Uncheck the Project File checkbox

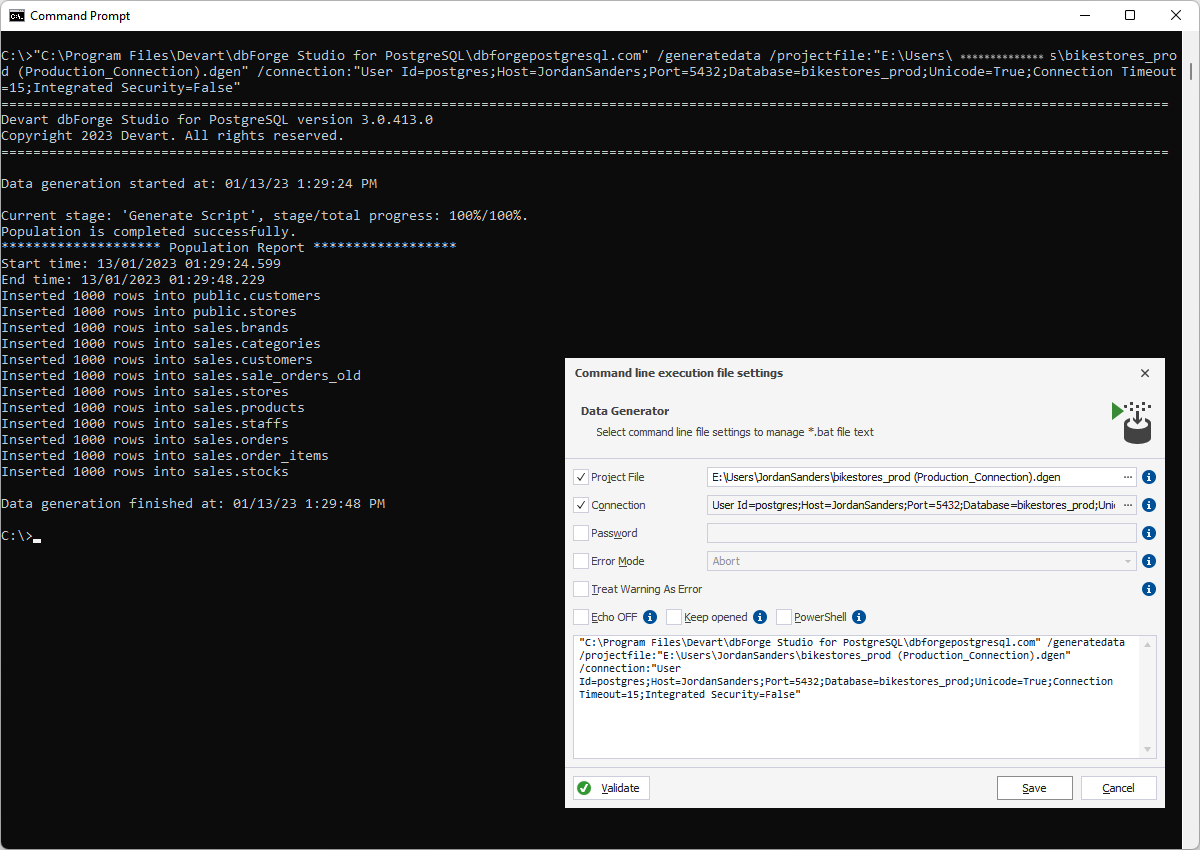pyautogui.click(x=581, y=477)
